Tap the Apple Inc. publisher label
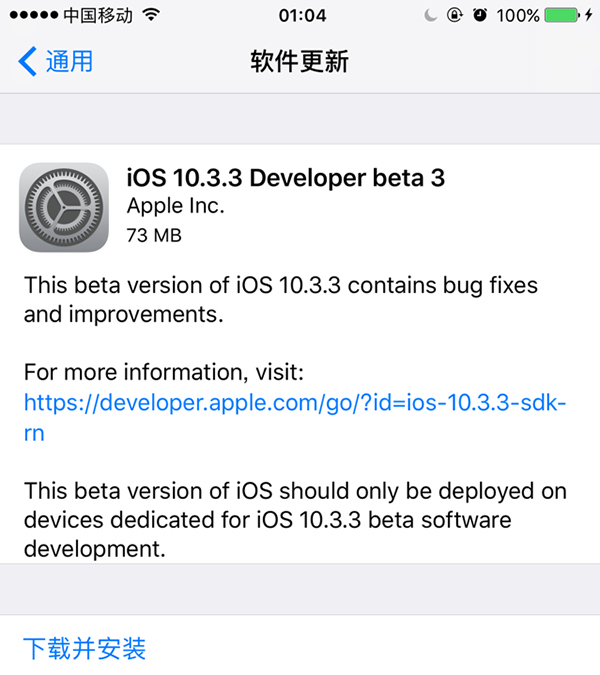 pyautogui.click(x=176, y=207)
